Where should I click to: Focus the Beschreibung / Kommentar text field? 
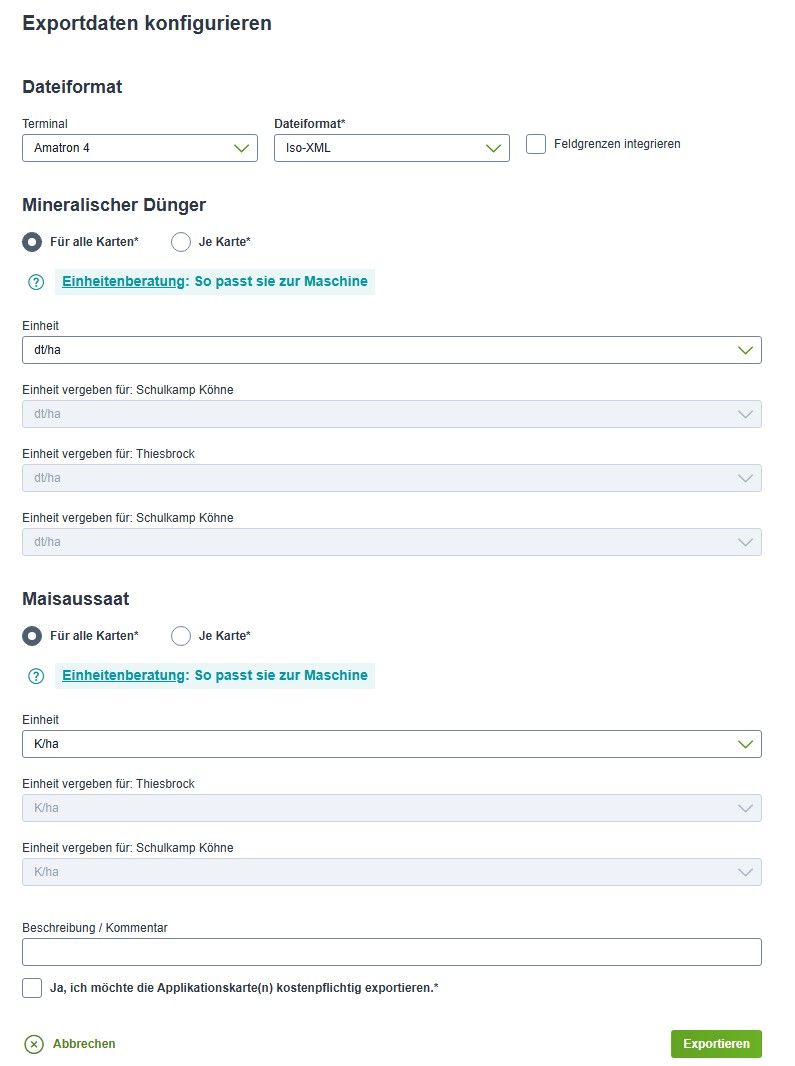pos(392,952)
